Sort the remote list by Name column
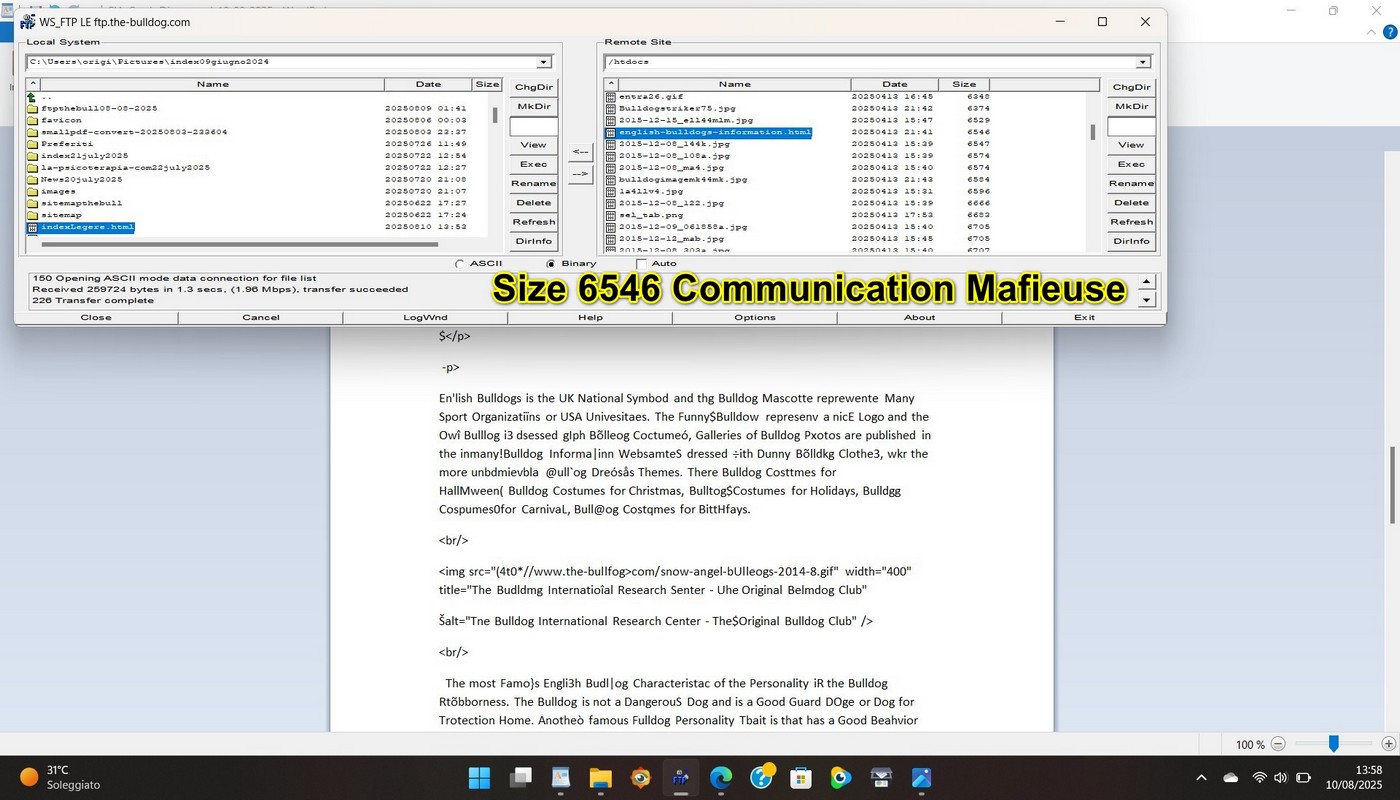 734,84
